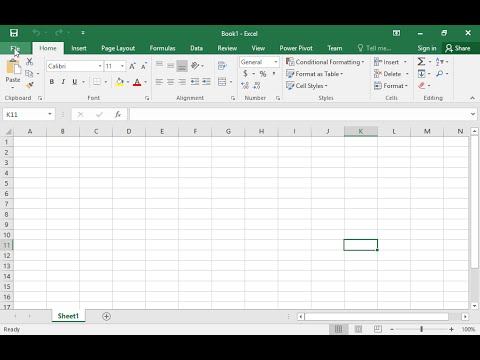The height and width of the screenshot is (360, 480).
Task: Set Top Align for cell text
Action: tap(159, 65)
